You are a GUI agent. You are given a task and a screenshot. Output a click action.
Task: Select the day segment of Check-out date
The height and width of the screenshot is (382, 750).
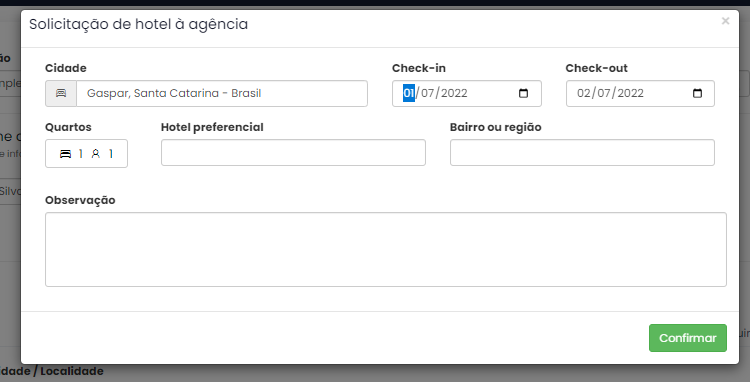point(584,93)
